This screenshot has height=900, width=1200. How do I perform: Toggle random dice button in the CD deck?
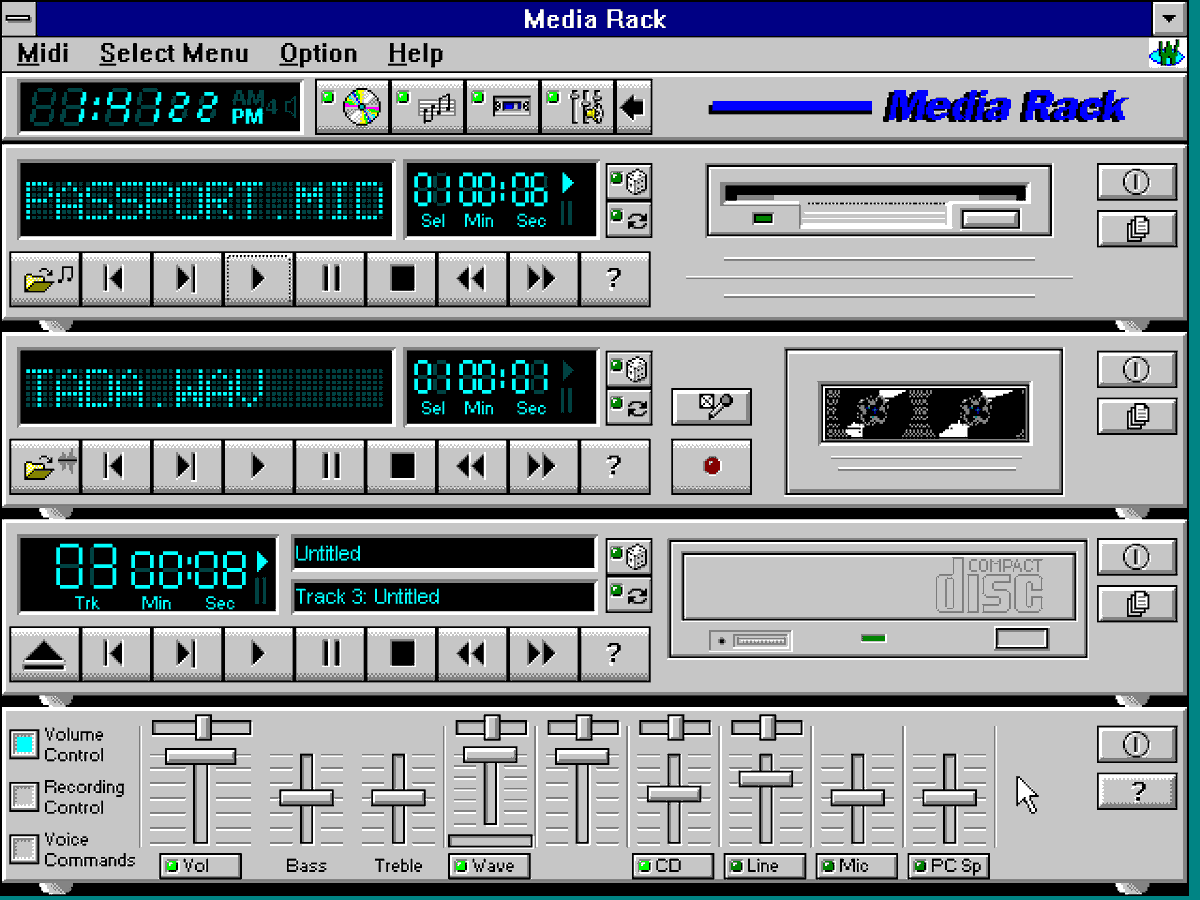(629, 556)
